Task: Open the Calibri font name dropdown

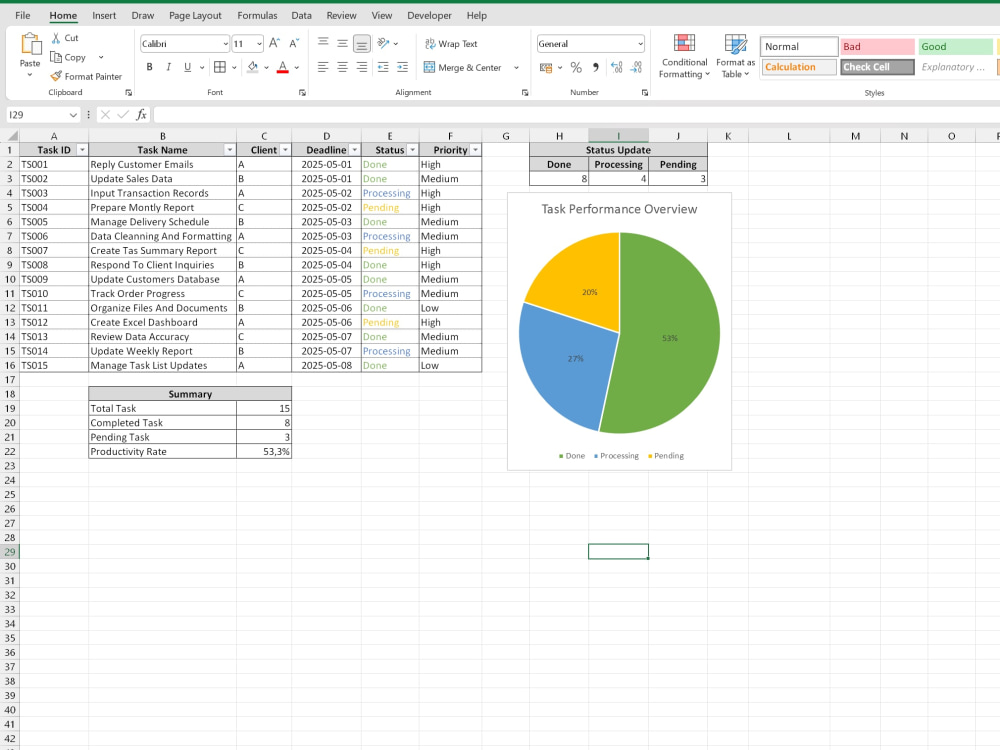Action: (x=225, y=44)
